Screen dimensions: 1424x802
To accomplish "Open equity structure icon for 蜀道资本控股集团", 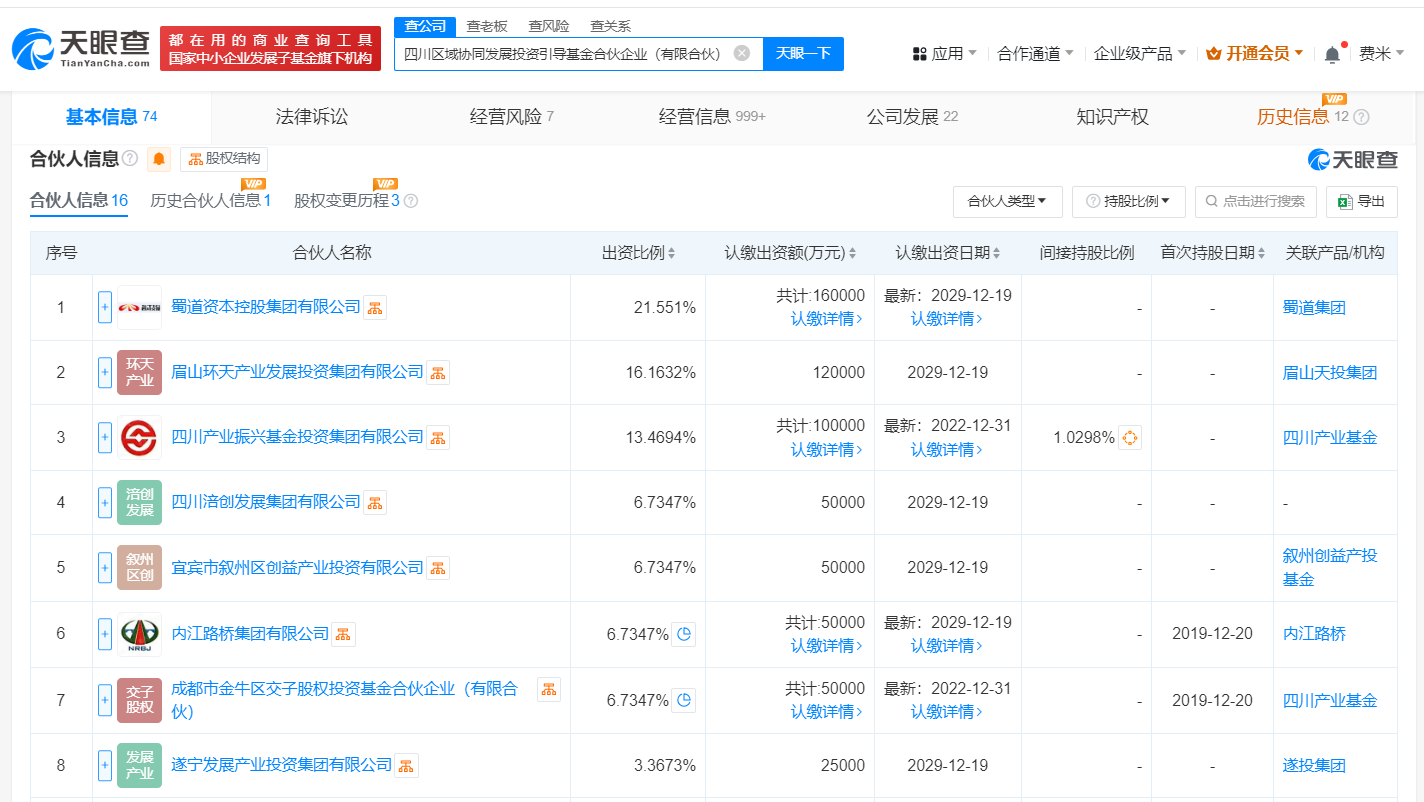I will [x=375, y=307].
